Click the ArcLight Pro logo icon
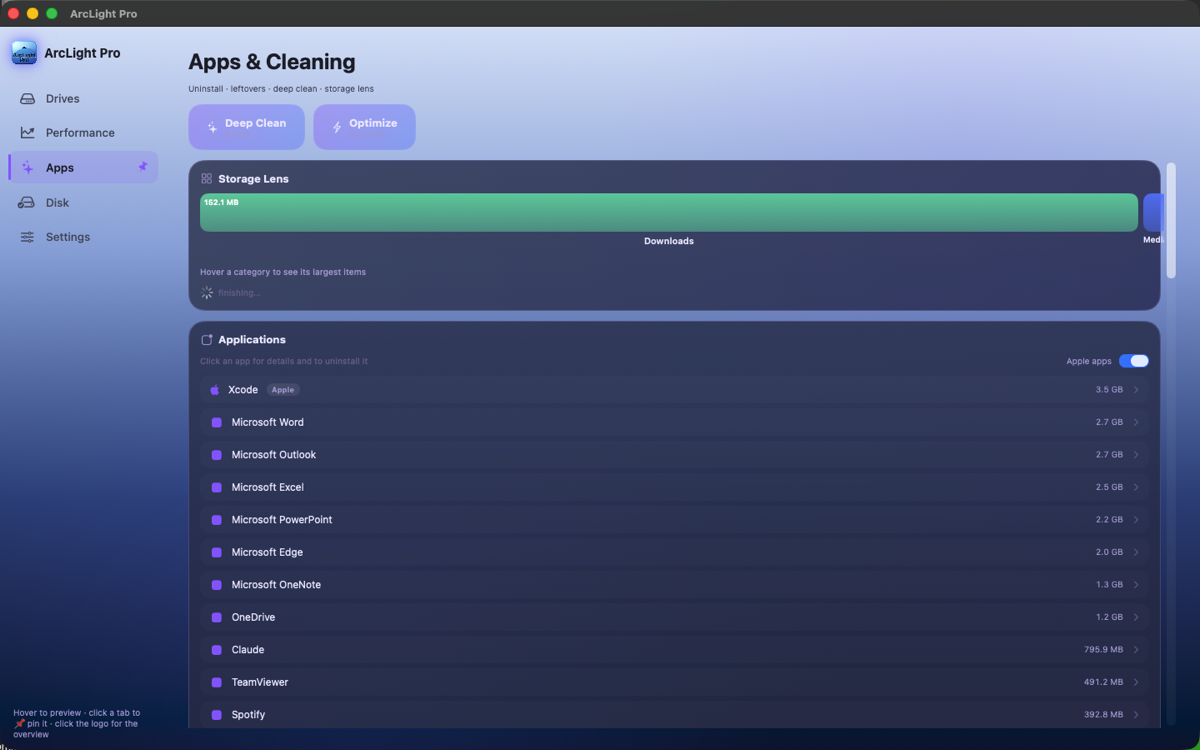 coord(24,53)
